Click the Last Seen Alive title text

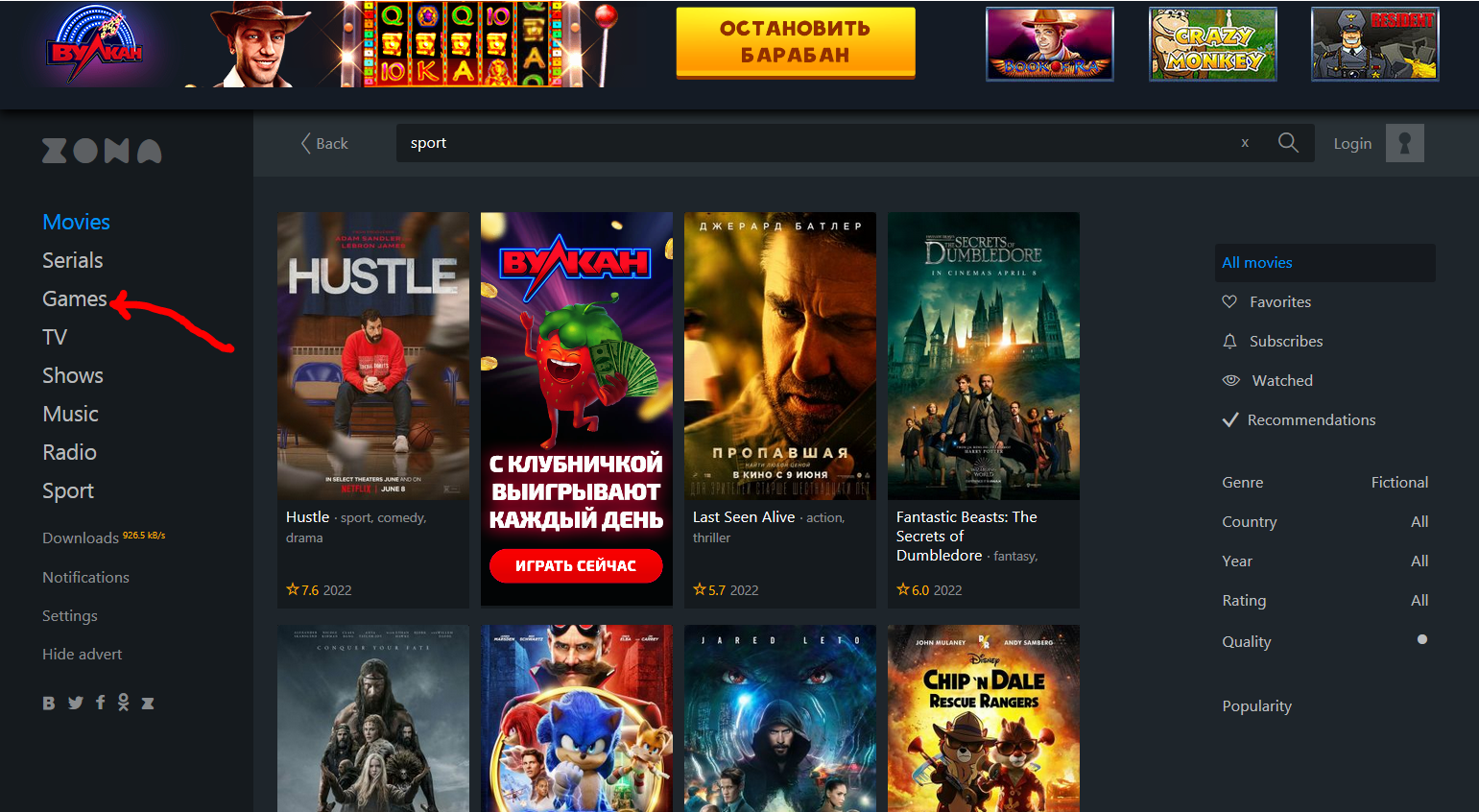tap(744, 516)
